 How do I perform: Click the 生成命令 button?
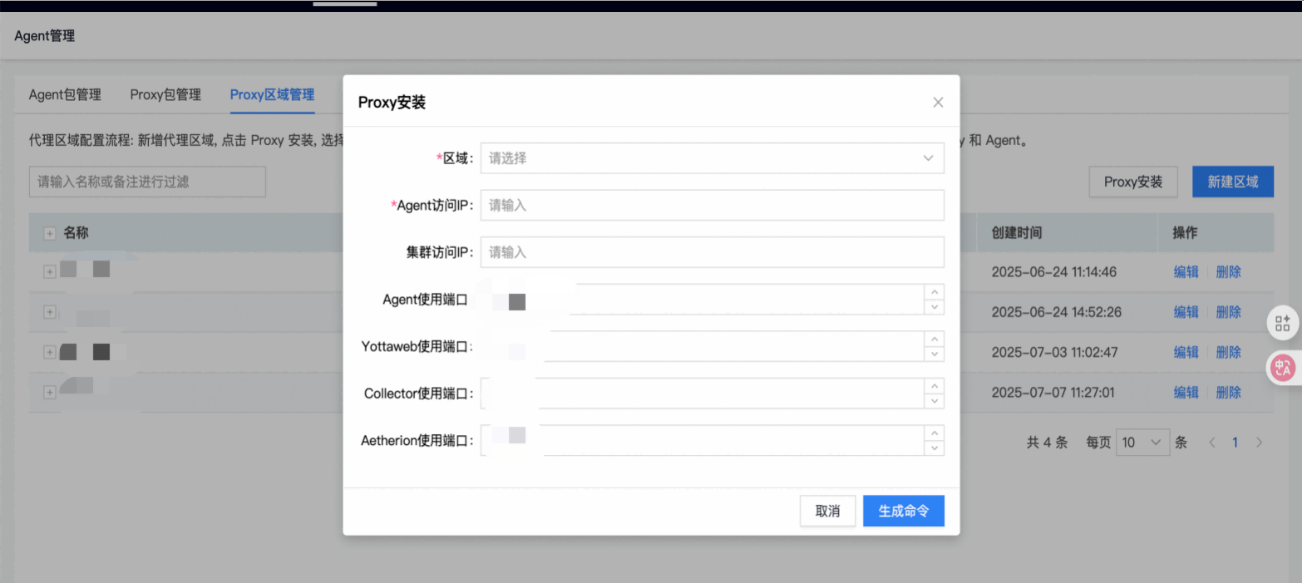[x=903, y=511]
